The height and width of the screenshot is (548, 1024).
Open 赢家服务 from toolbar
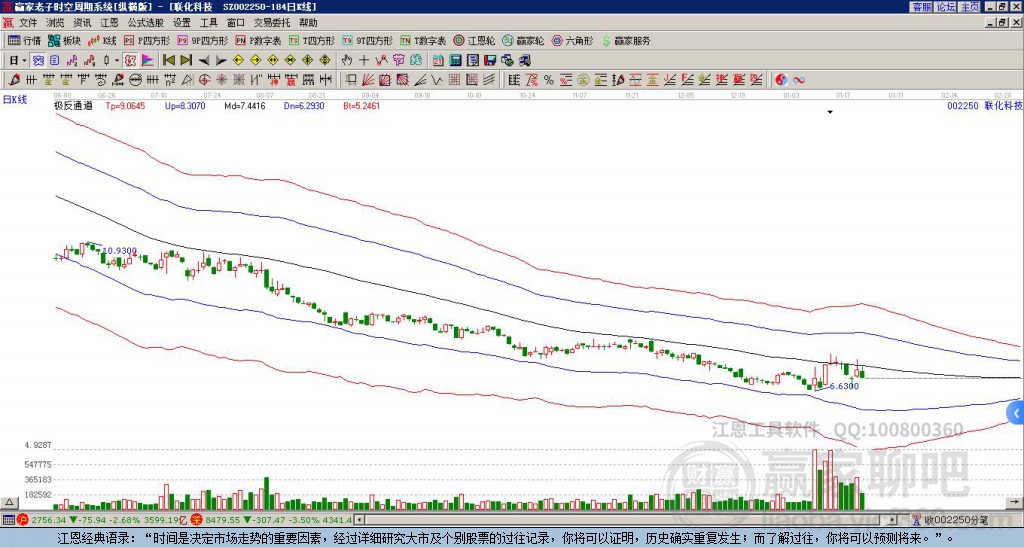pos(626,40)
